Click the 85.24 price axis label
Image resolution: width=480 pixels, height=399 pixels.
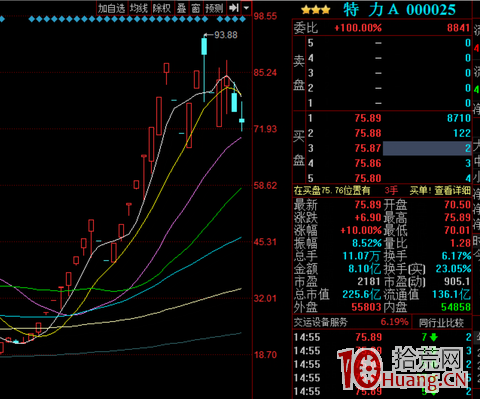[265, 72]
